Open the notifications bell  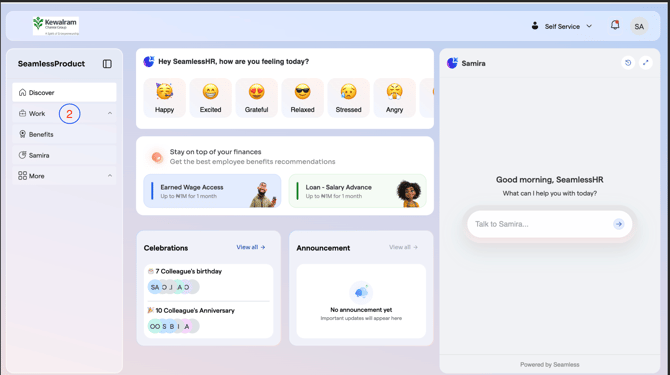(x=615, y=25)
